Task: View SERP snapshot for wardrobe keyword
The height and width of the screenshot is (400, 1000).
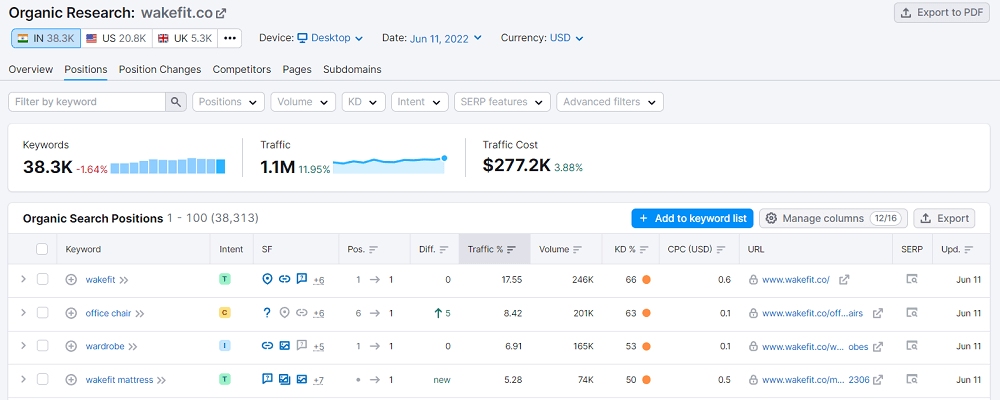Action: [912, 346]
